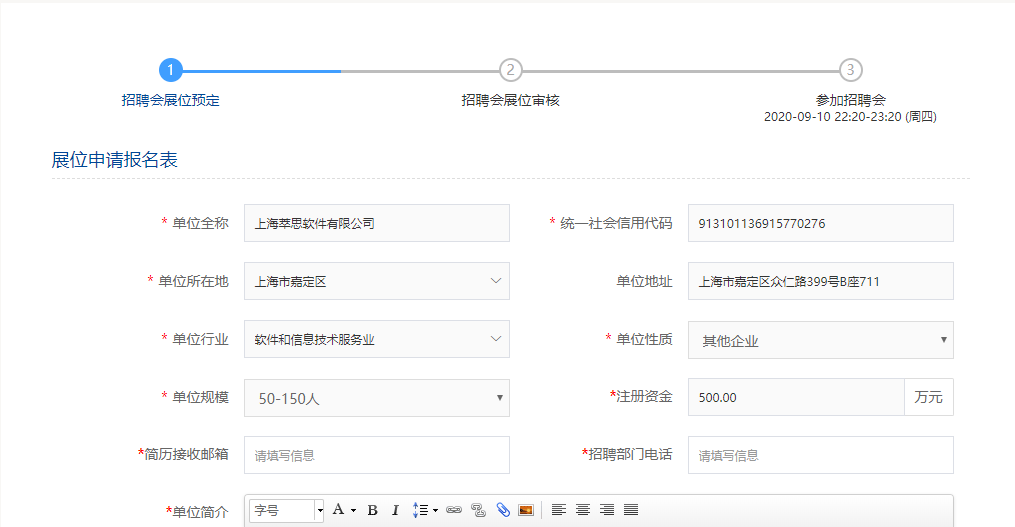The width and height of the screenshot is (1015, 527).
Task: Open the 单位性质 select box
Action: click(x=820, y=340)
